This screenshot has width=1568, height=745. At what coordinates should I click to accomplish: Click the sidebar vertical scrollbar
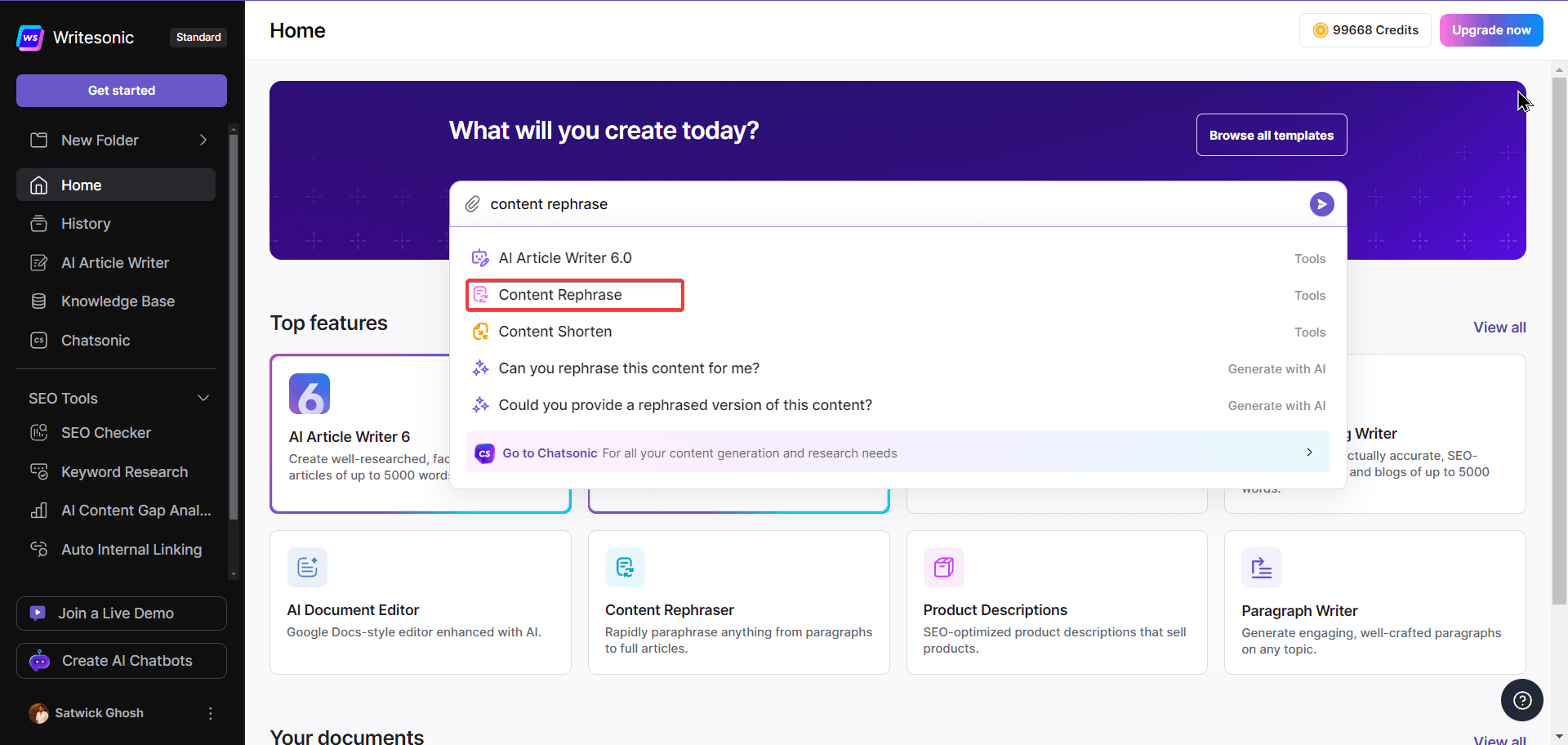[x=234, y=327]
